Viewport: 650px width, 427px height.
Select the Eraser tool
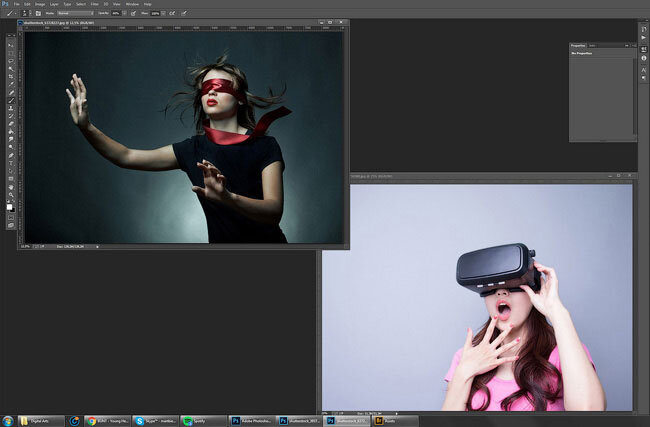coord(11,125)
